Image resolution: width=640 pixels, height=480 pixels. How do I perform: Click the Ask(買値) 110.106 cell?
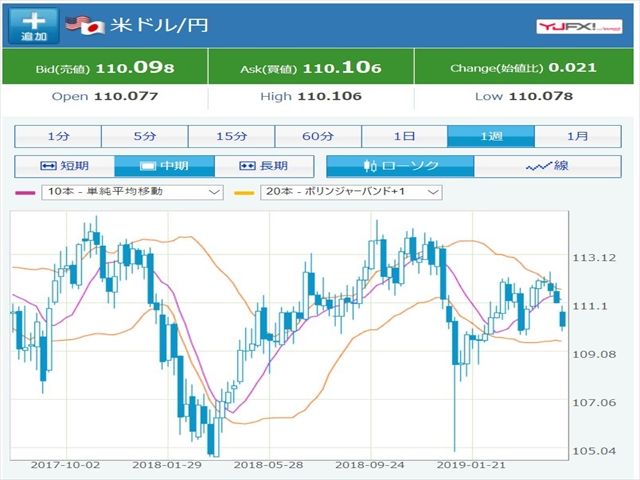[x=311, y=67]
